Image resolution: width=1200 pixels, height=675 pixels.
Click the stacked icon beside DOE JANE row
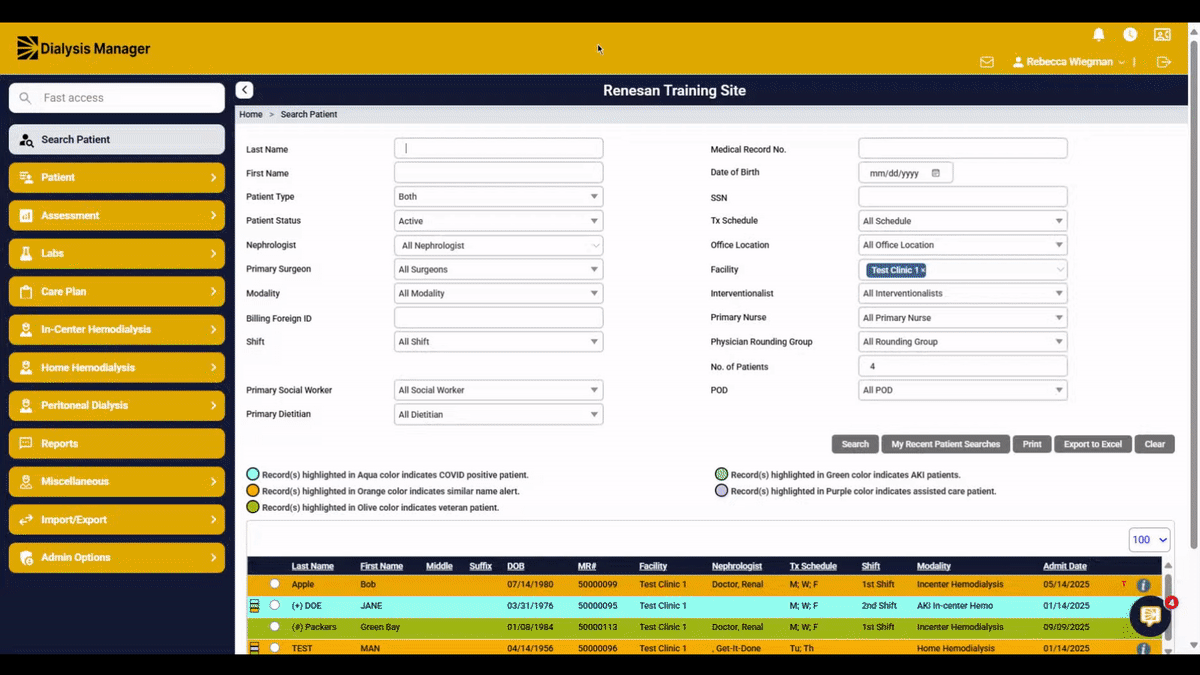(254, 606)
